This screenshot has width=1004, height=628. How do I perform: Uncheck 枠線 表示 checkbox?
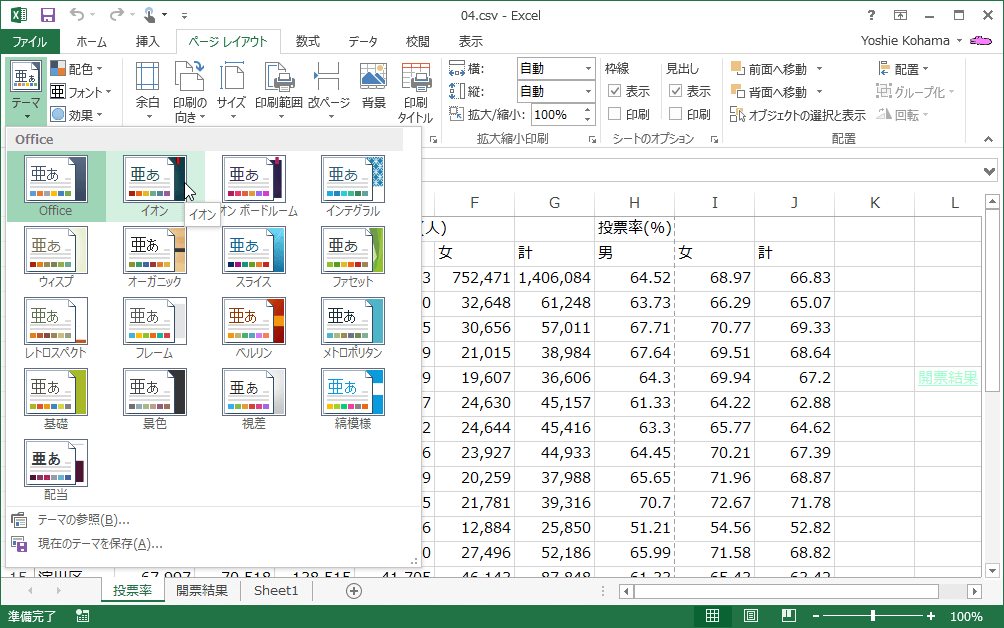click(614, 91)
